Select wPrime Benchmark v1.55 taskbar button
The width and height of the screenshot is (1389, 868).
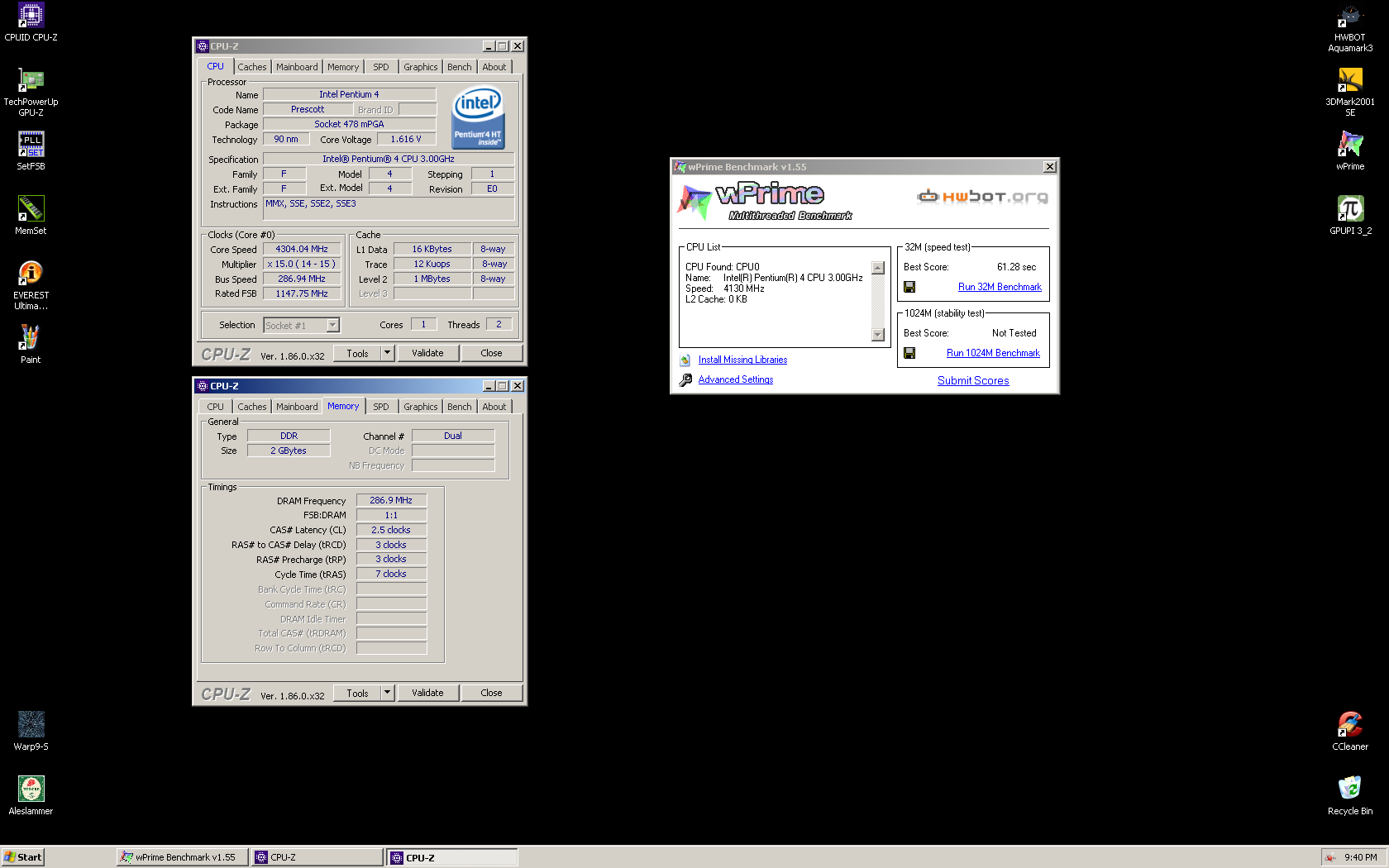182,857
